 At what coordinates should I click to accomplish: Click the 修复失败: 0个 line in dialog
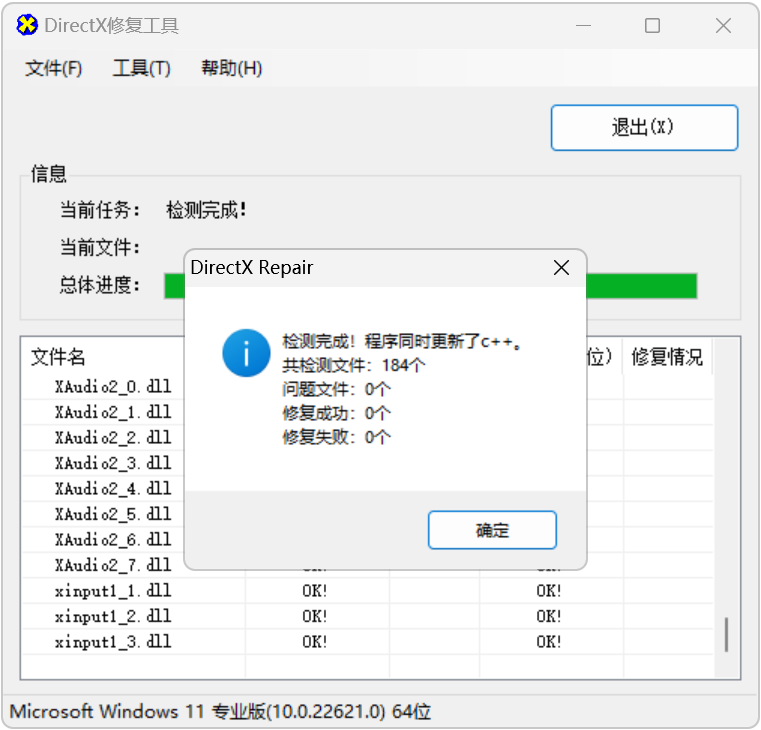tap(336, 437)
